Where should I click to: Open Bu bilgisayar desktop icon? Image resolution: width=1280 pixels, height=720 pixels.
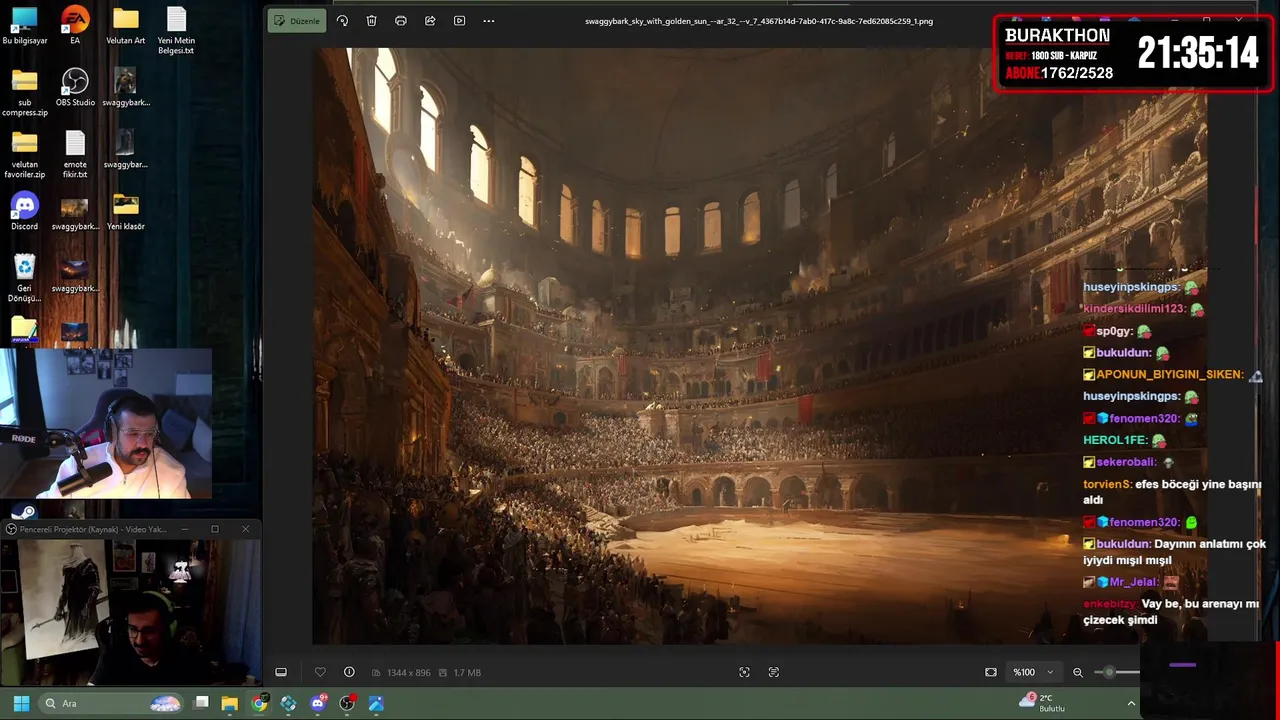click(24, 27)
